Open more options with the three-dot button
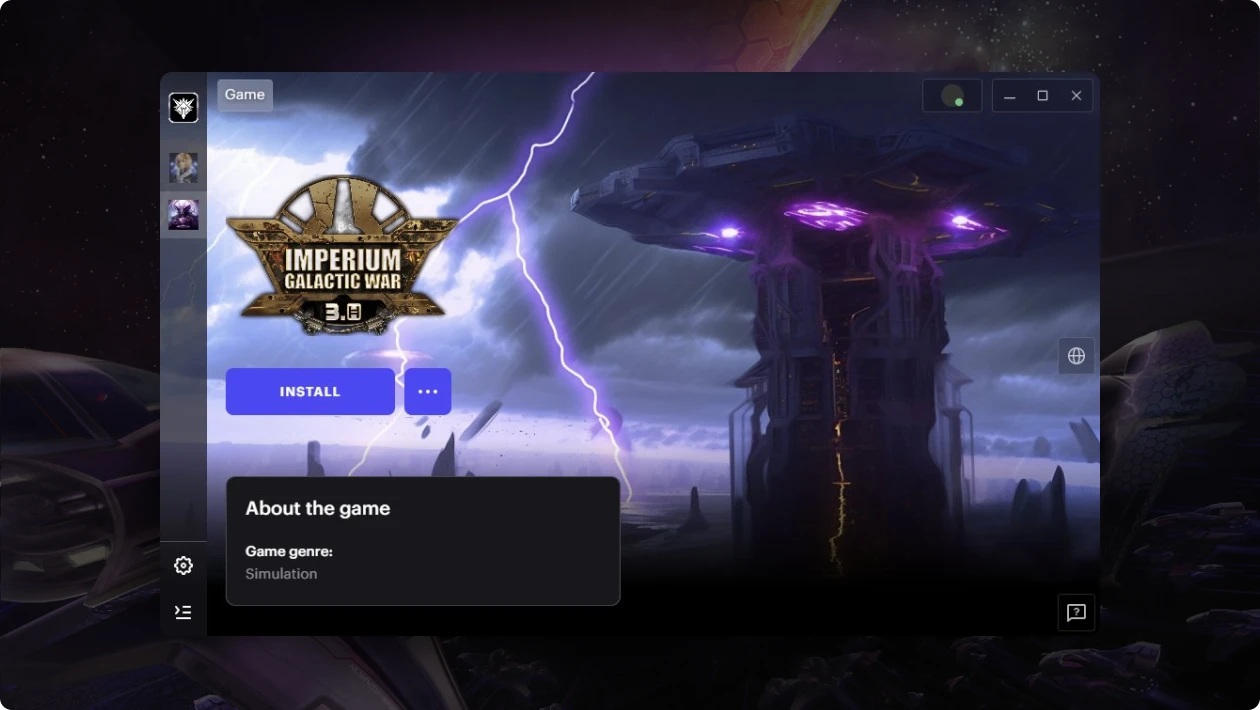 428,391
